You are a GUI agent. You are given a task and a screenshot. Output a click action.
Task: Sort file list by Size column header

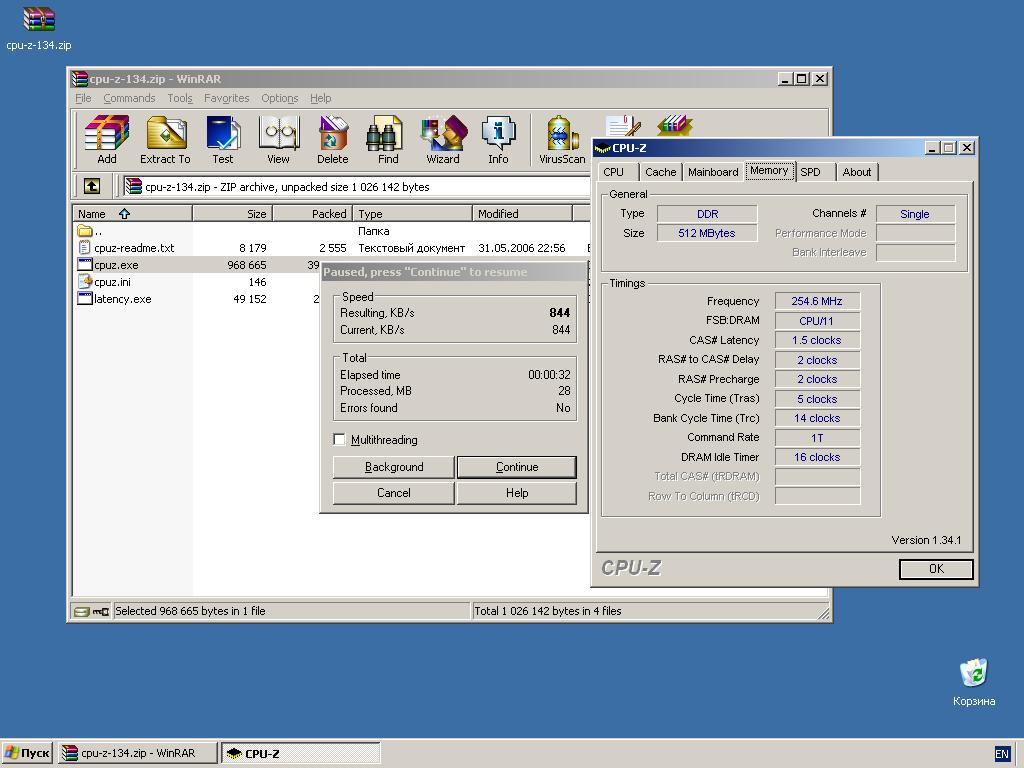pos(232,214)
